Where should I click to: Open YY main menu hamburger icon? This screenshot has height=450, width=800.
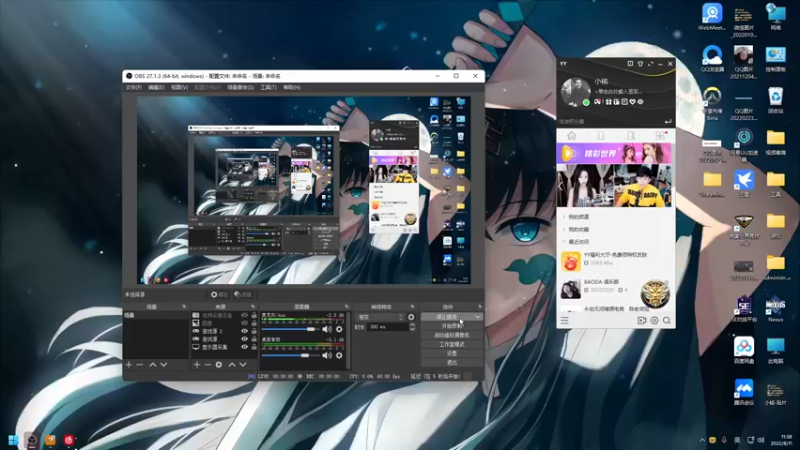[x=564, y=320]
